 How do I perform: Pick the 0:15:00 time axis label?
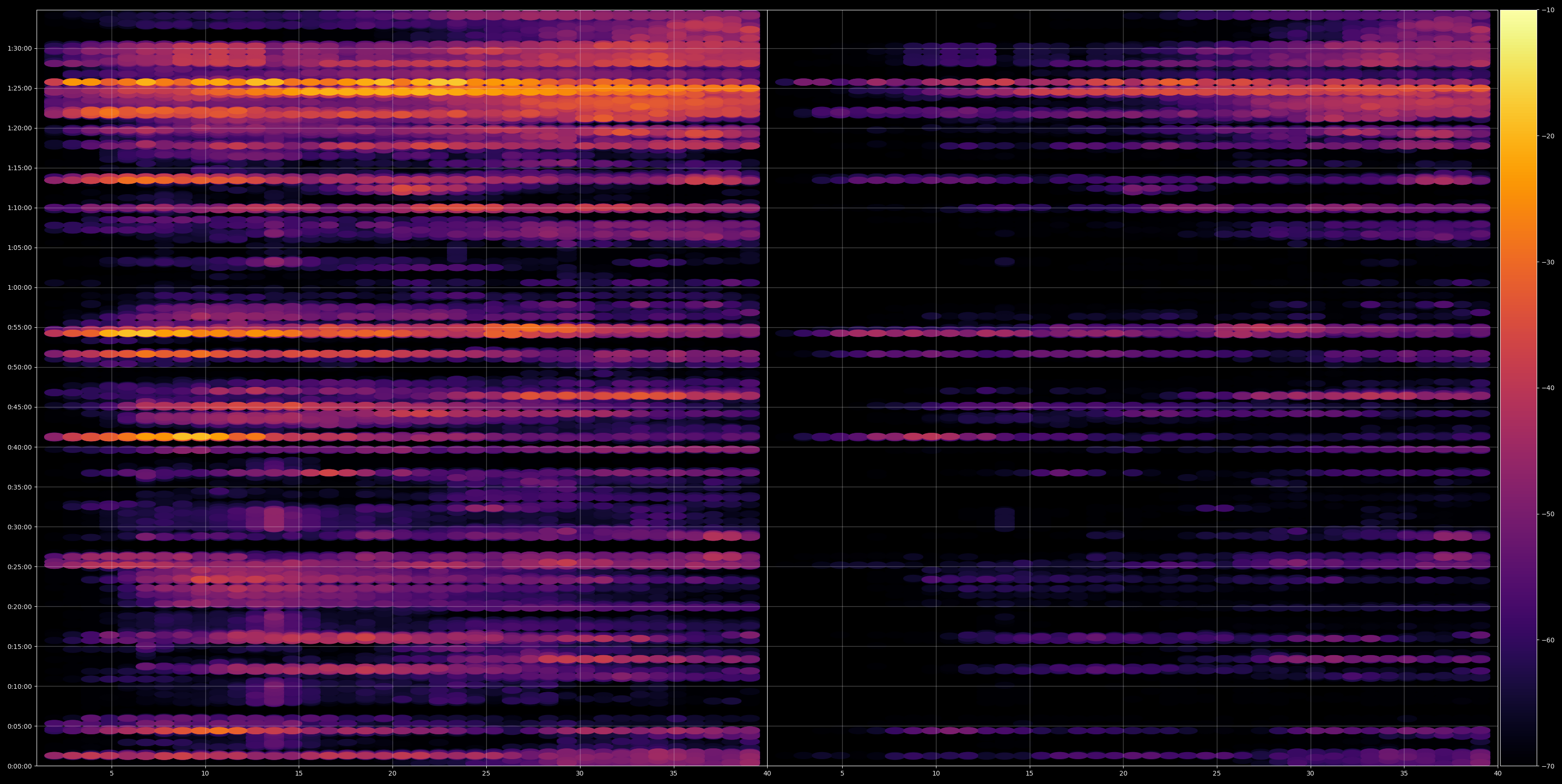tap(19, 646)
